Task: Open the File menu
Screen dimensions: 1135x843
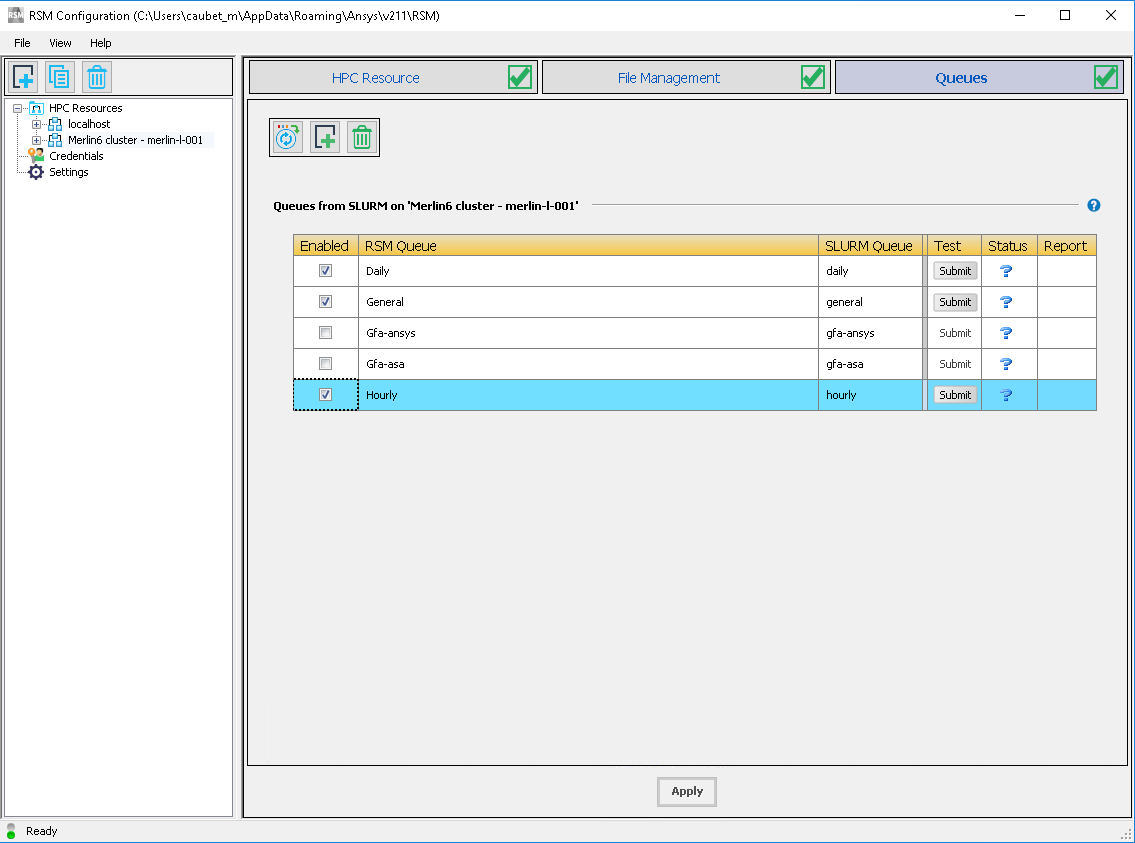Action: 22,43
